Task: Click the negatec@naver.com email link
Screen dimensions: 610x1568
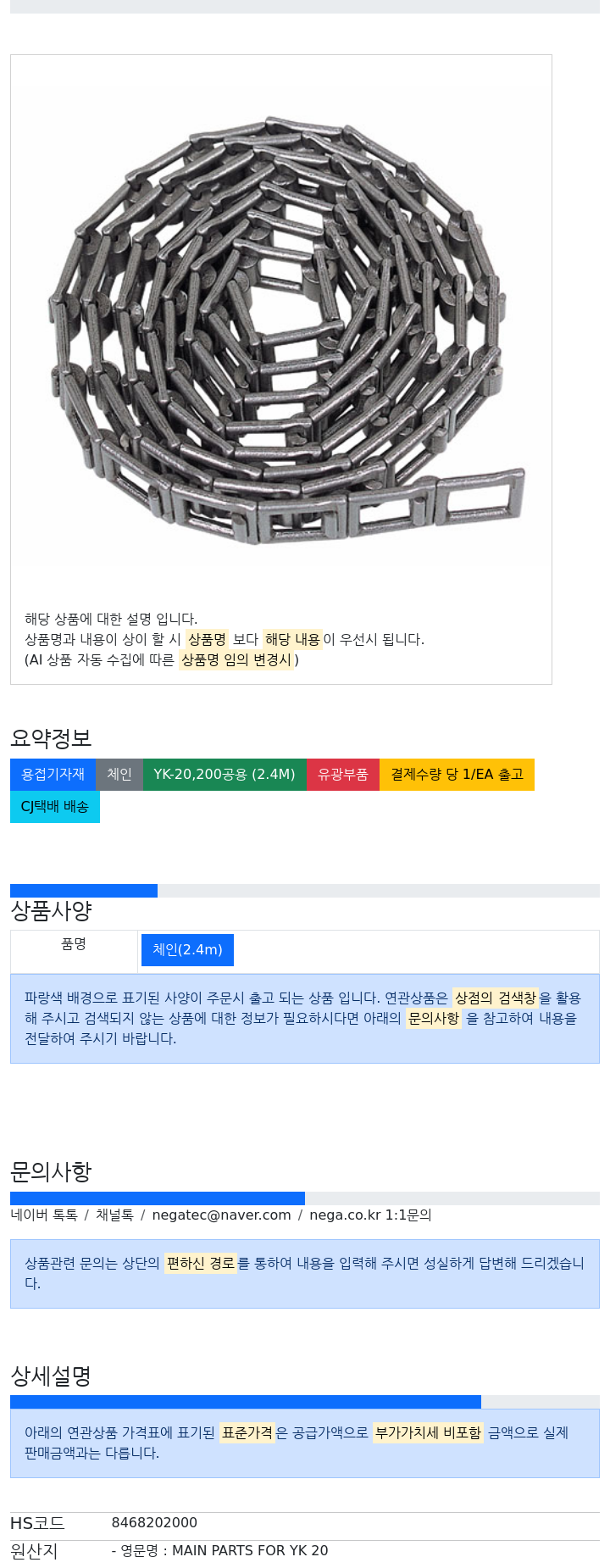Action: [x=221, y=1215]
